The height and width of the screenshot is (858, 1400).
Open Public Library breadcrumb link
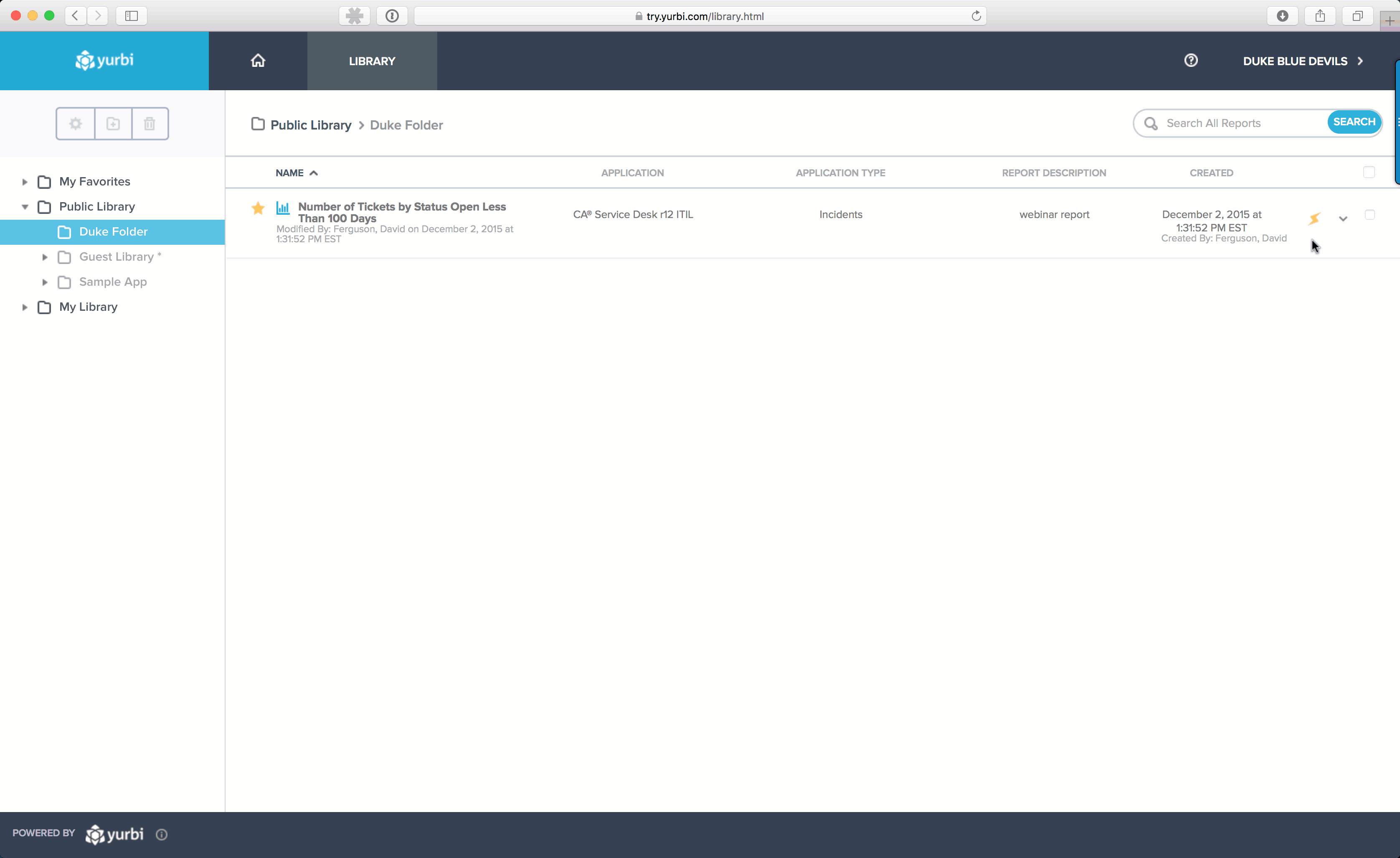pos(310,125)
